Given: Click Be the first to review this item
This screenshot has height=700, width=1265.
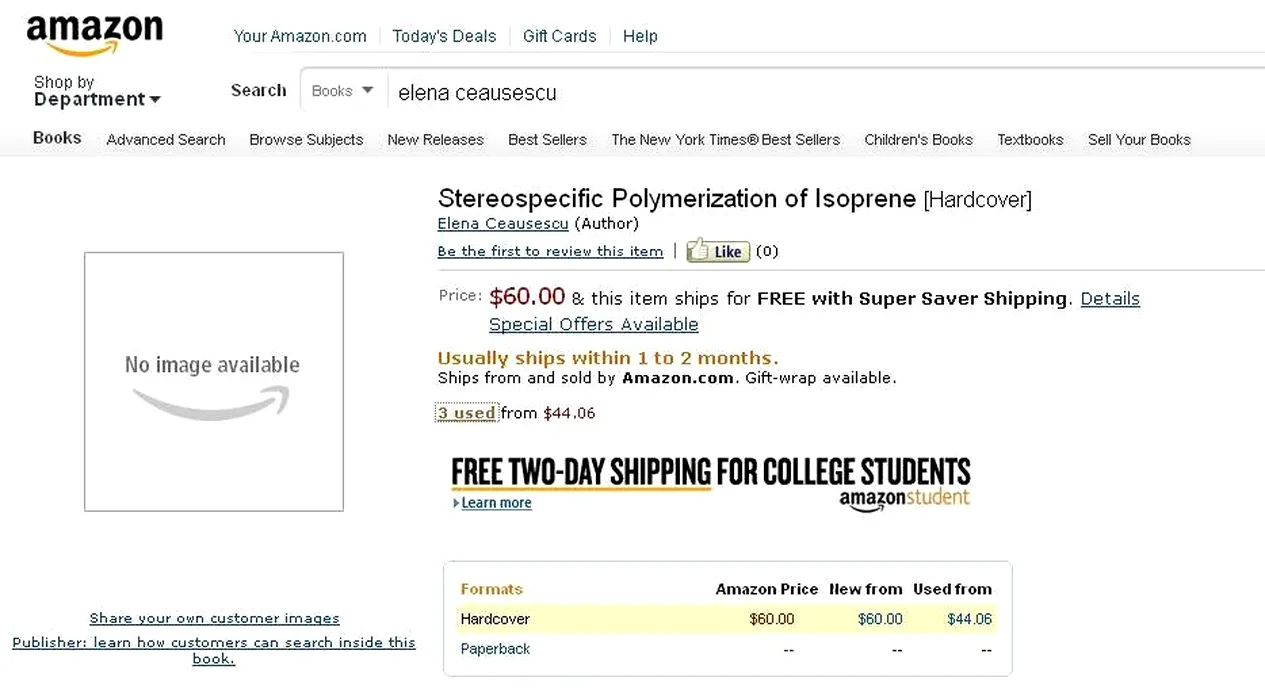Looking at the screenshot, I should [550, 251].
